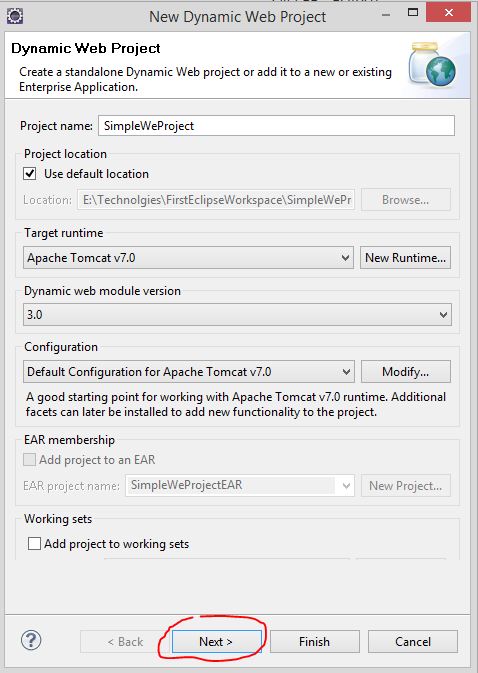The height and width of the screenshot is (673, 478).
Task: Maximize the dialog window
Action: click(413, 12)
